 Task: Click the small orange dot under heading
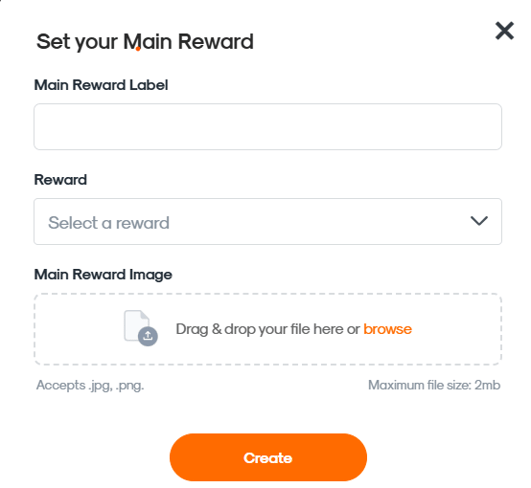click(x=138, y=49)
